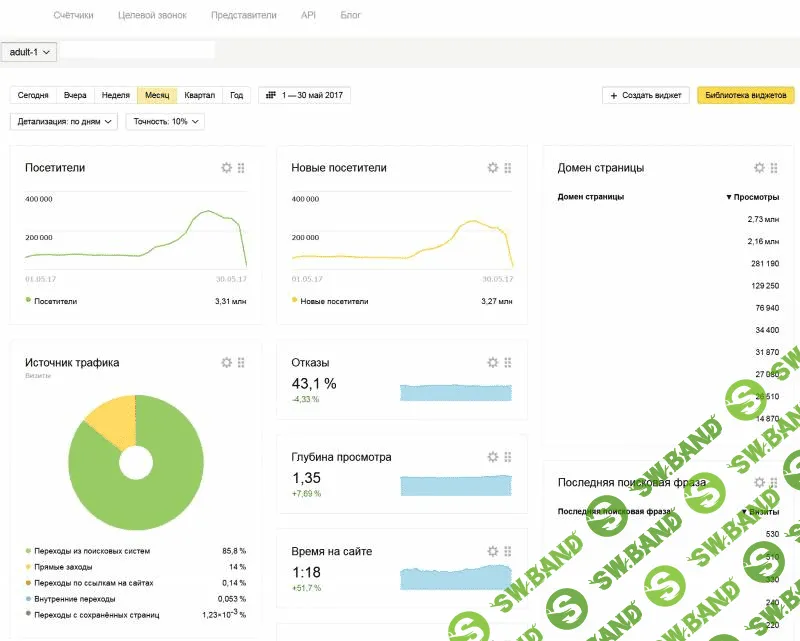Screen dimensions: 800x641
Task: Click Создать виджет button
Action: [645, 95]
